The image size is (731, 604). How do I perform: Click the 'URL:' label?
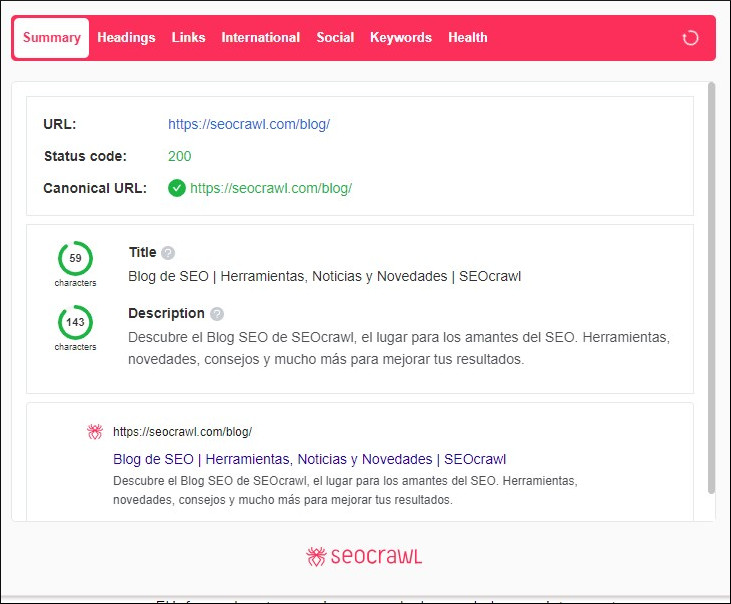point(60,124)
